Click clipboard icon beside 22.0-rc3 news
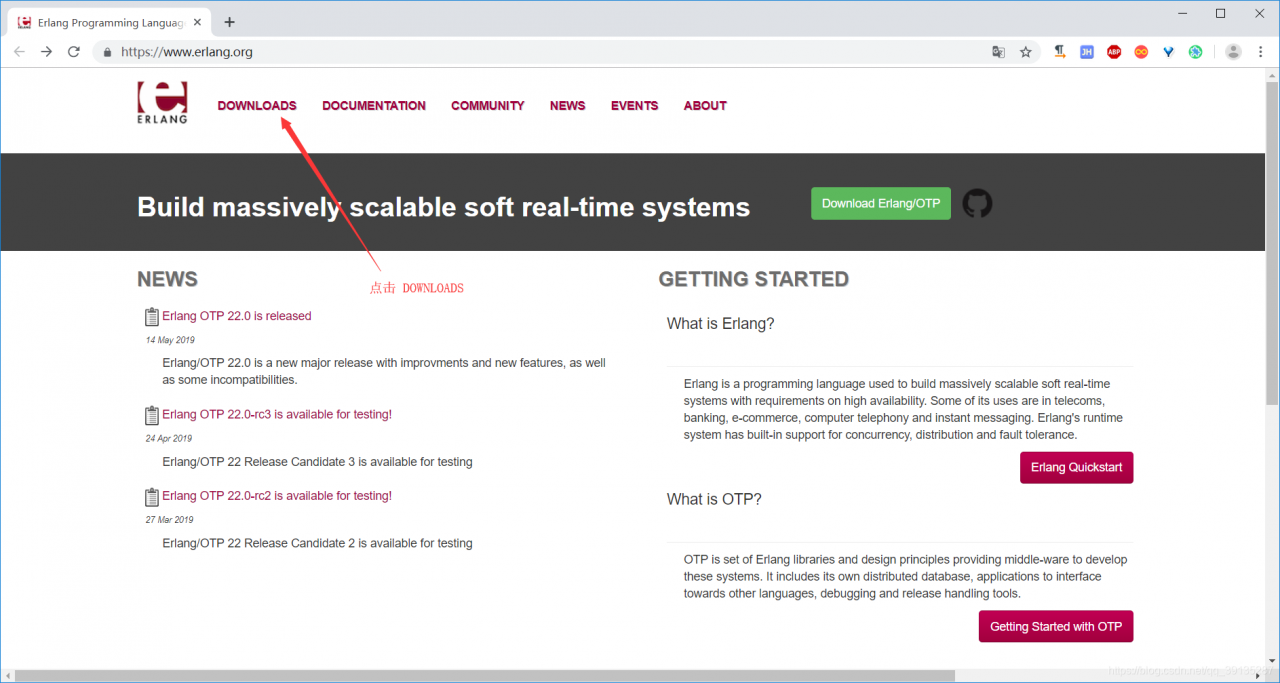The width and height of the screenshot is (1280, 683). pos(152,415)
